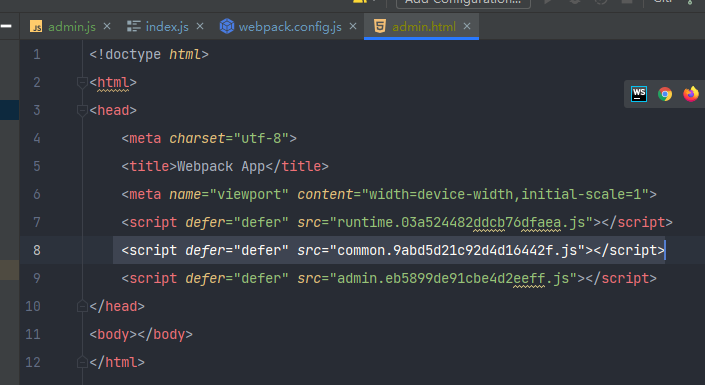Switch to the webpack.config.js tab
The image size is (705, 385).
tap(290, 27)
